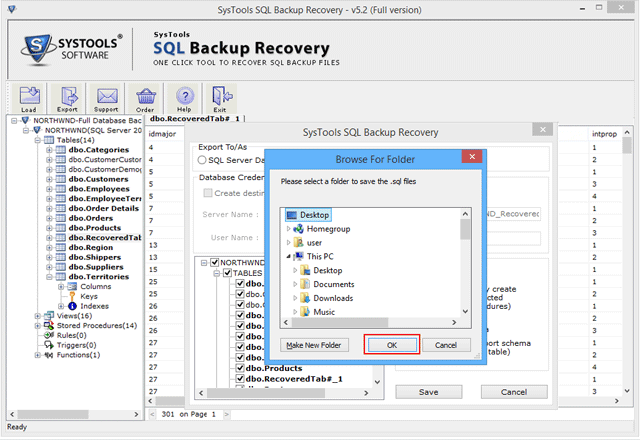
Task: Expand the Views(16) tree node
Action: pos(38,316)
